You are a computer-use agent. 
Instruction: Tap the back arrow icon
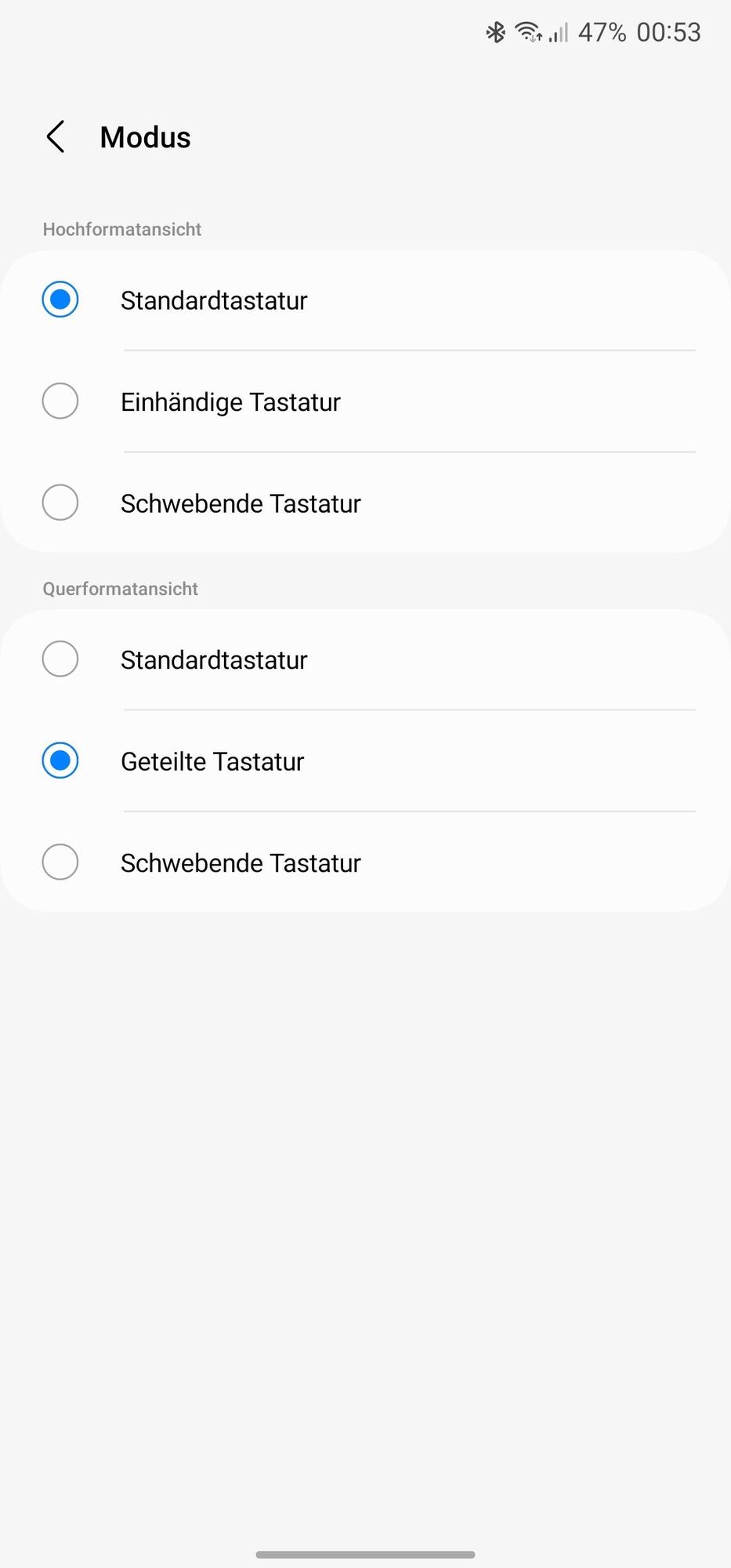pos(56,137)
